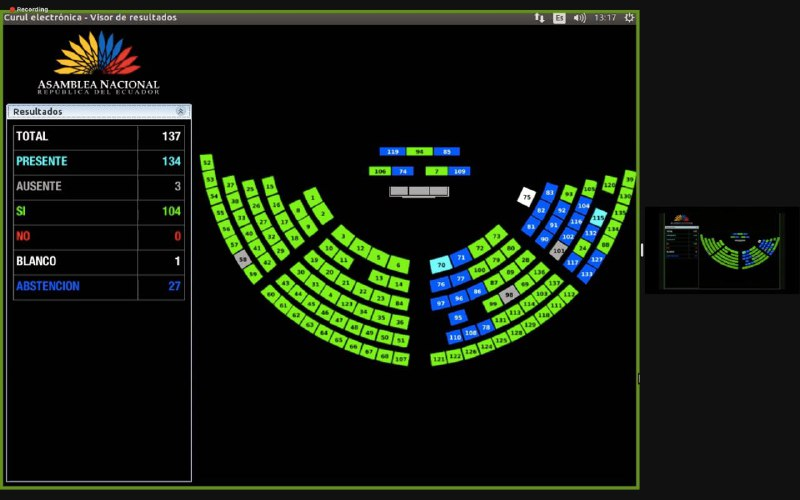Select blue seat 117
This screenshot has height=500, width=800.
[x=572, y=263]
